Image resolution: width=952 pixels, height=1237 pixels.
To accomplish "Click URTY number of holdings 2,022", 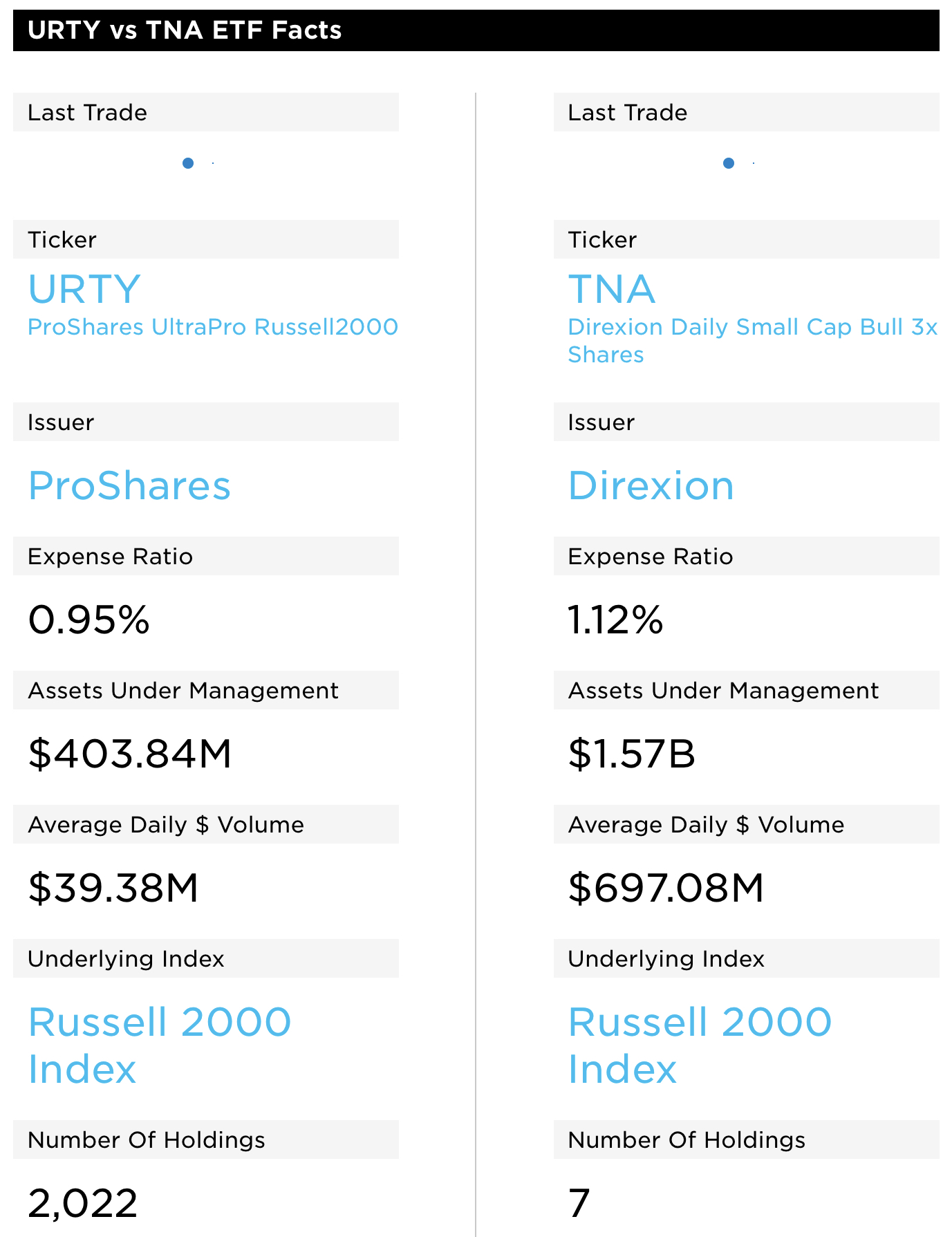I will pos(83,1204).
